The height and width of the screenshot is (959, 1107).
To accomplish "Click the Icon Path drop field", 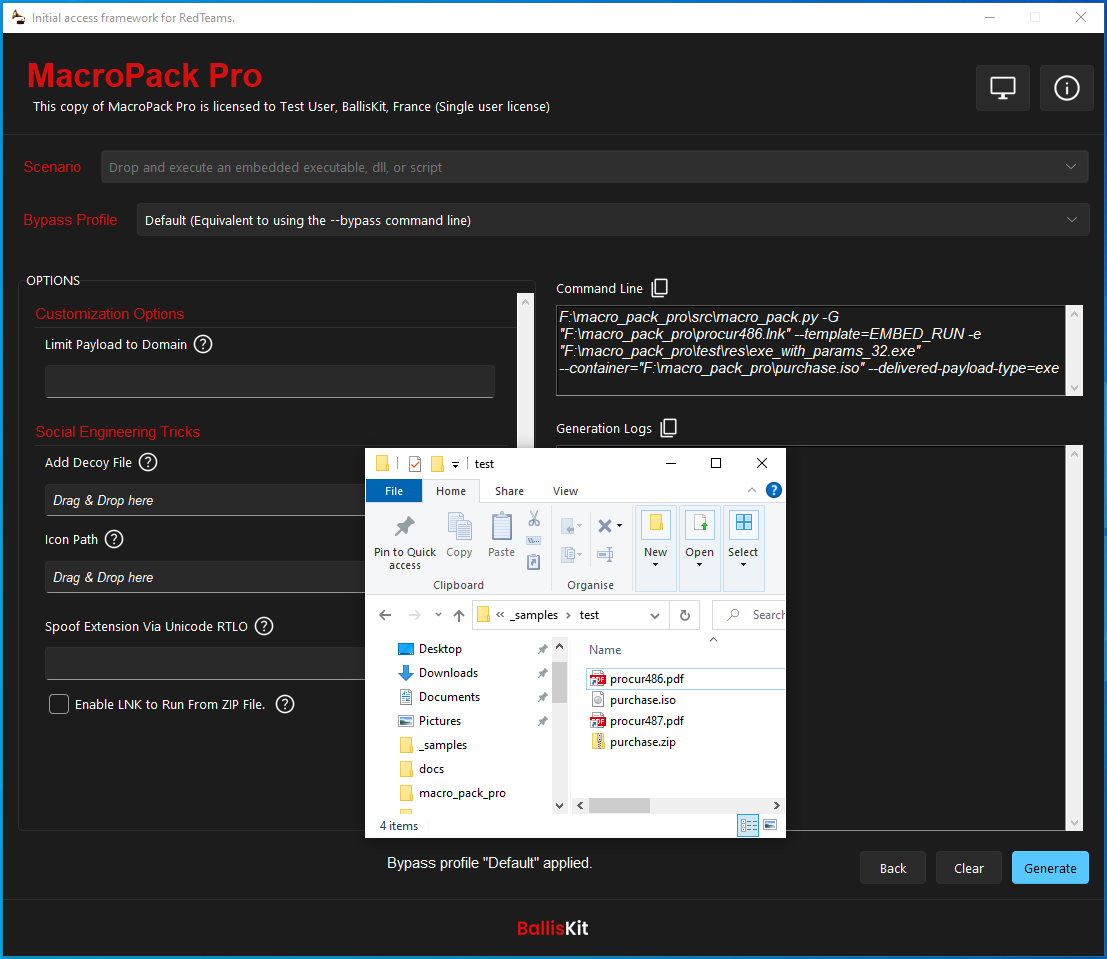I will pyautogui.click(x=205, y=577).
